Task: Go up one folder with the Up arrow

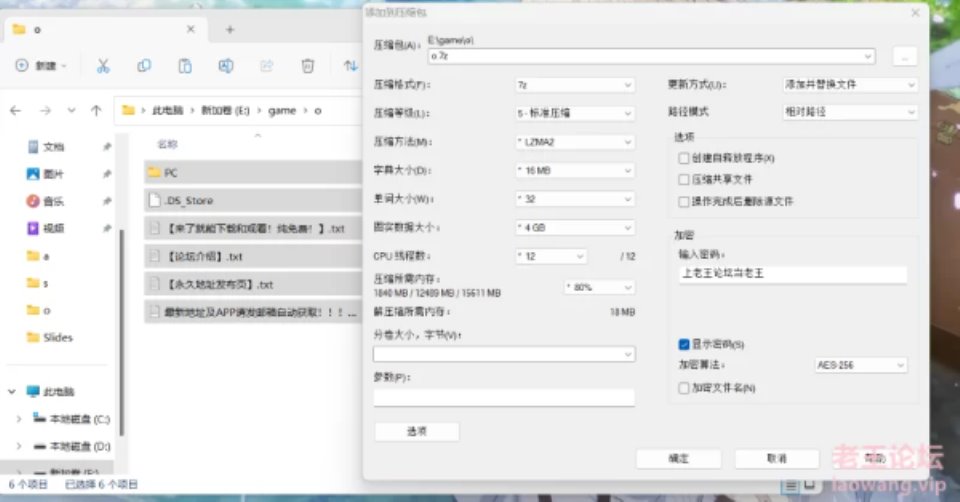Action: 95,111
